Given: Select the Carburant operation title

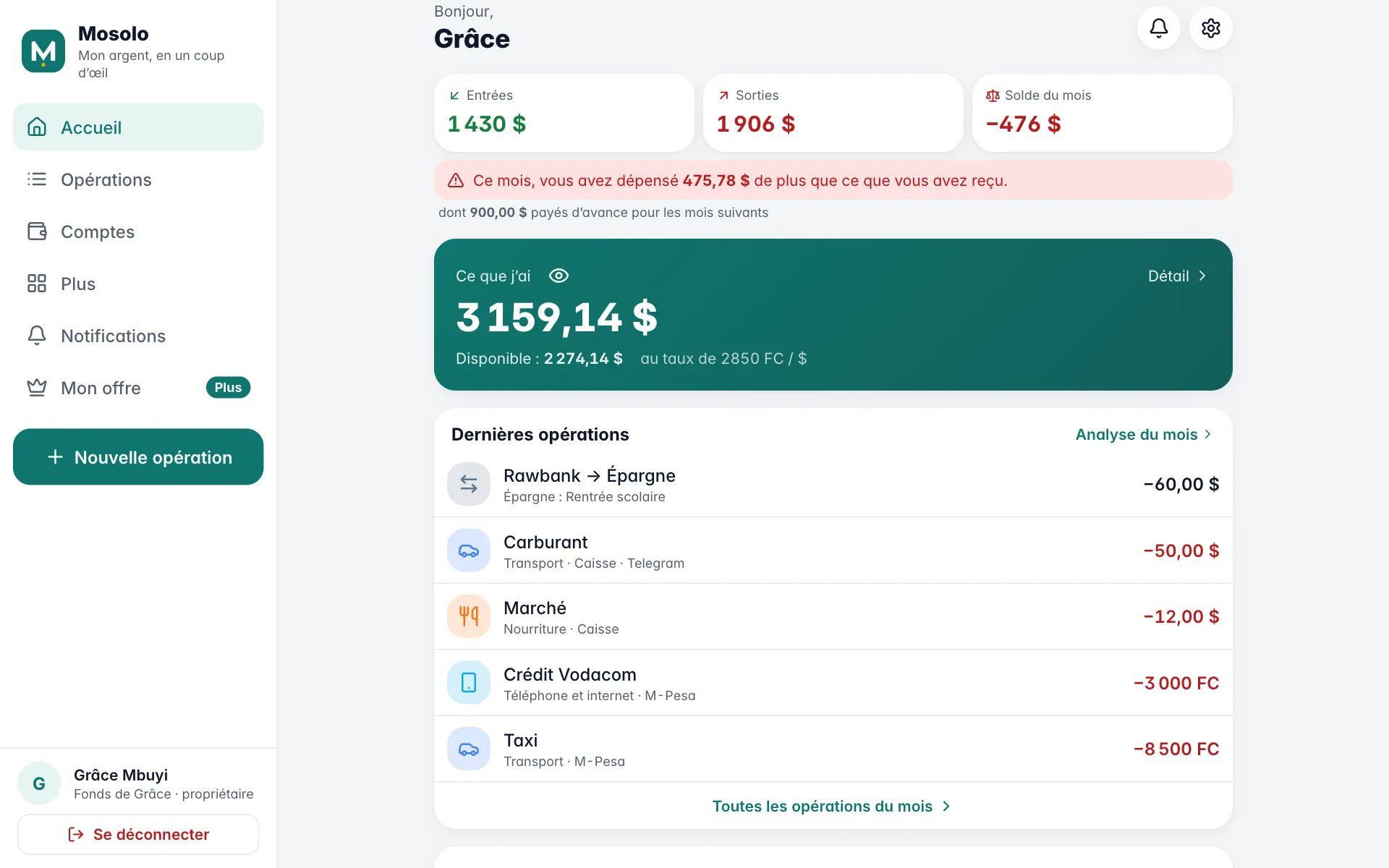Looking at the screenshot, I should (x=545, y=542).
